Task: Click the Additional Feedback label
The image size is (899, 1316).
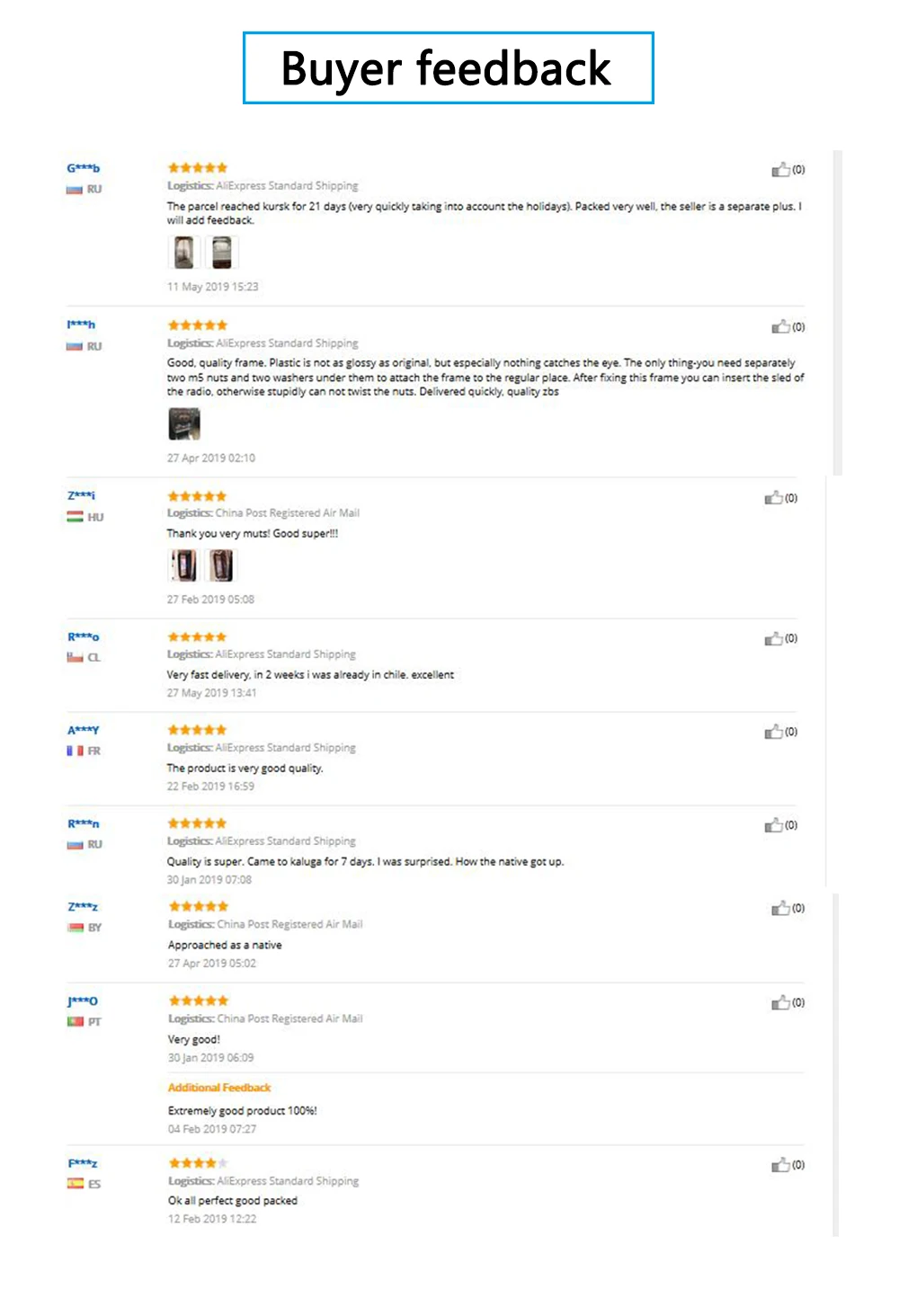Action: pyautogui.click(x=219, y=1088)
